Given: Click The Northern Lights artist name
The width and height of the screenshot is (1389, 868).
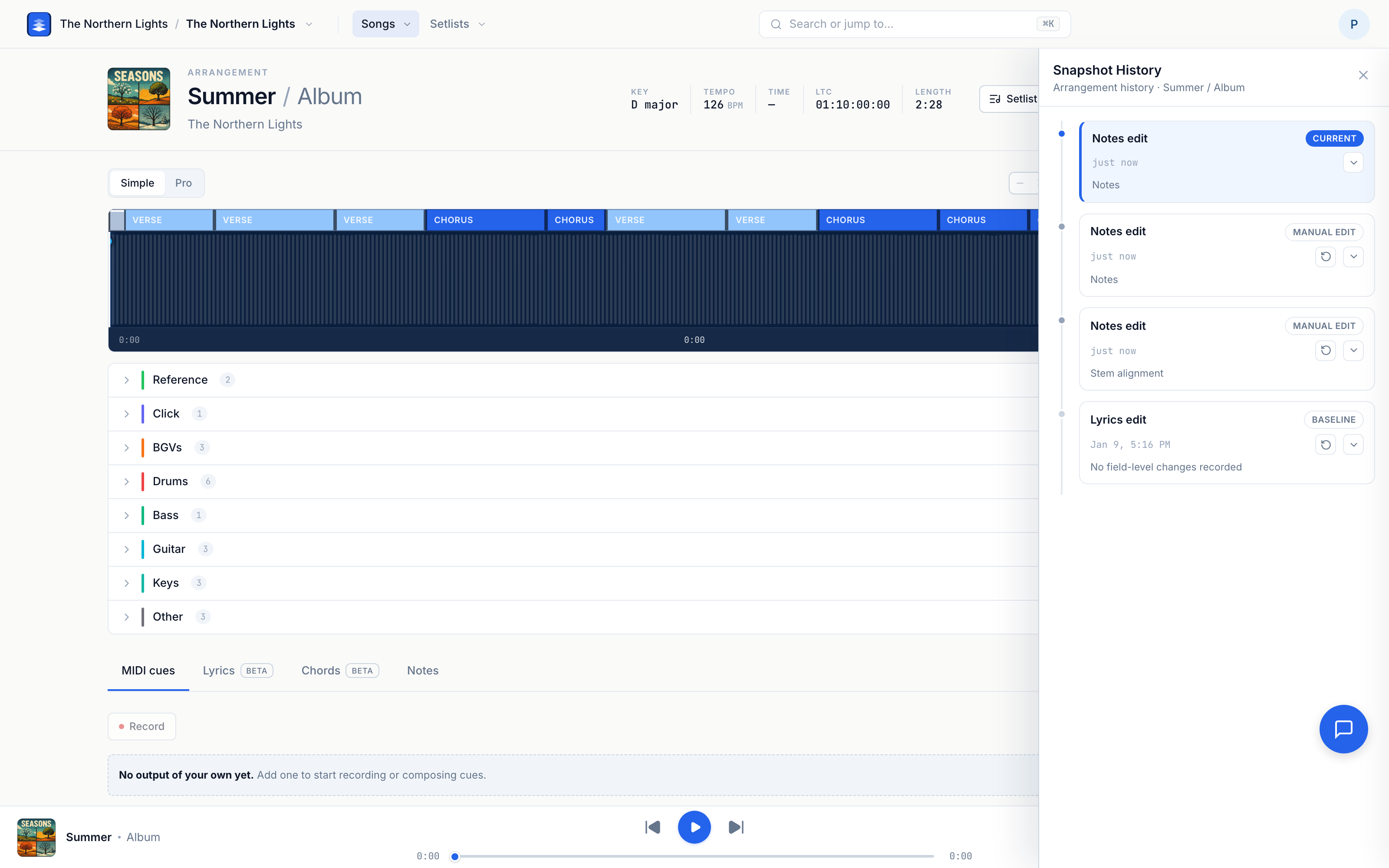Looking at the screenshot, I should pos(244,125).
